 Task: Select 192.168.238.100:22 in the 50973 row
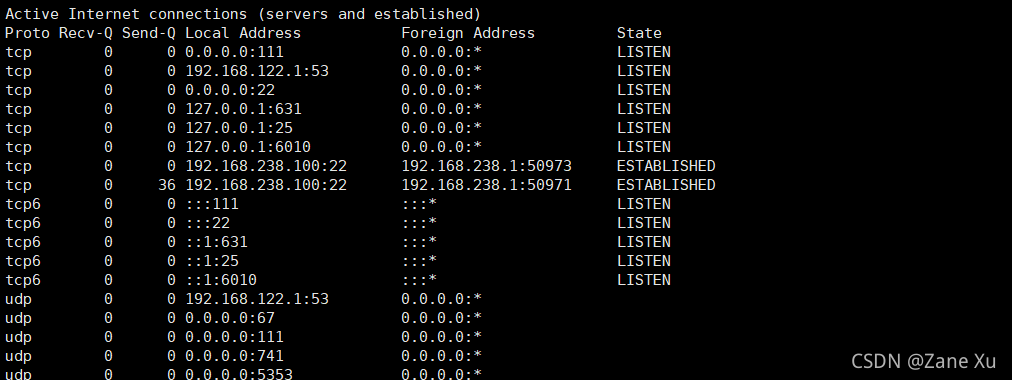coord(266,166)
